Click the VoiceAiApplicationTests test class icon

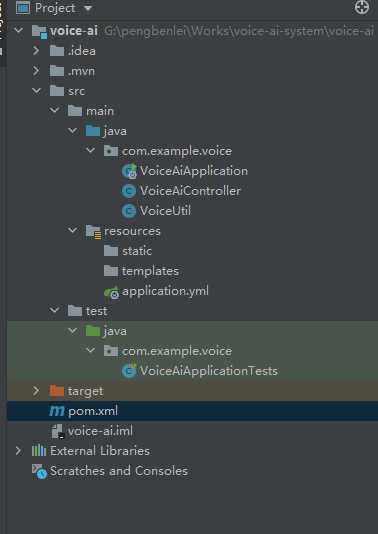[129, 371]
